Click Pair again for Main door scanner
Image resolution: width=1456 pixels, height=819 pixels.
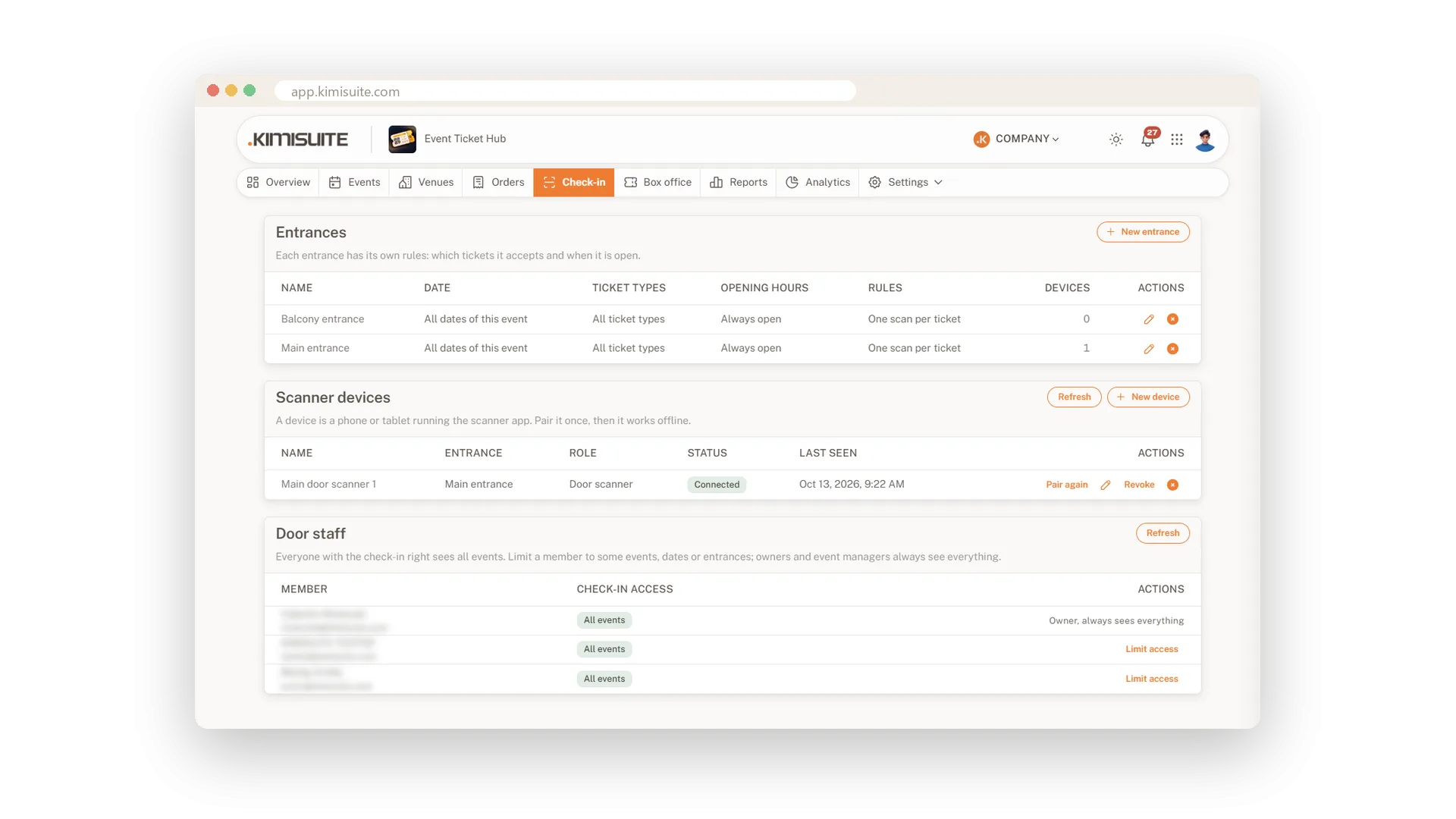click(x=1066, y=485)
